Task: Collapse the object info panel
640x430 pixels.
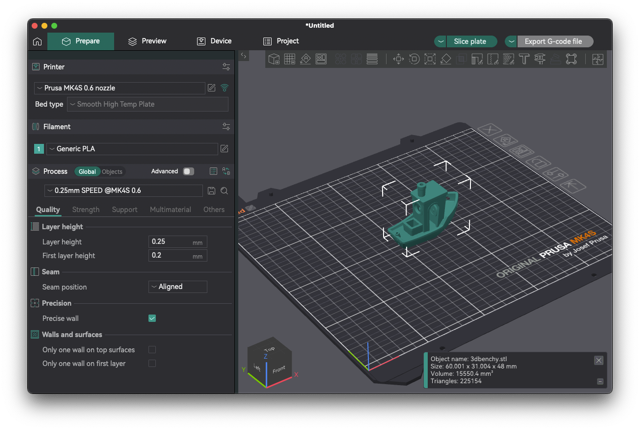Action: pos(600,381)
